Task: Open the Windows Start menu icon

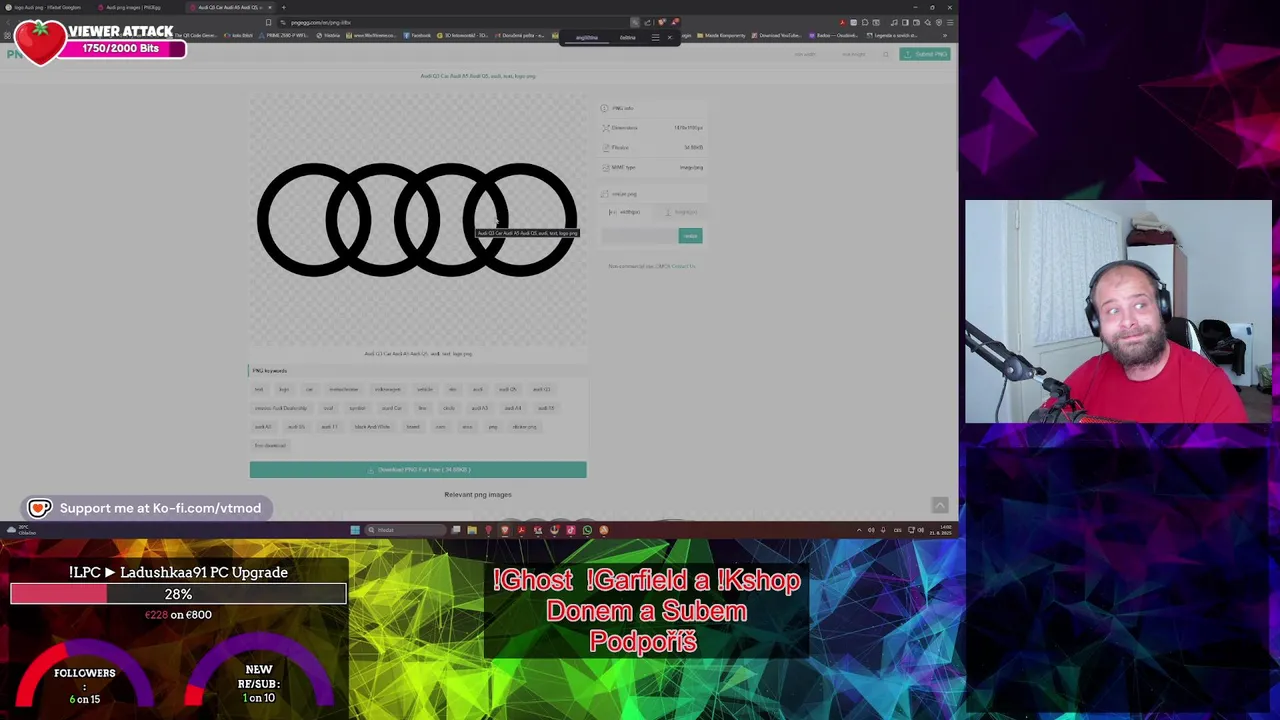Action: (x=355, y=530)
